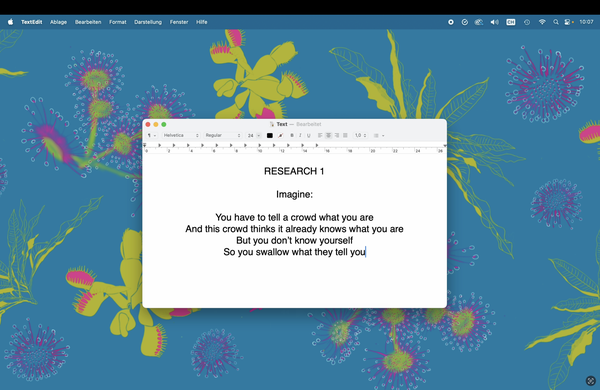Viewport: 600px width, 390px height.
Task: Toggle bold formatting
Action: [292, 135]
